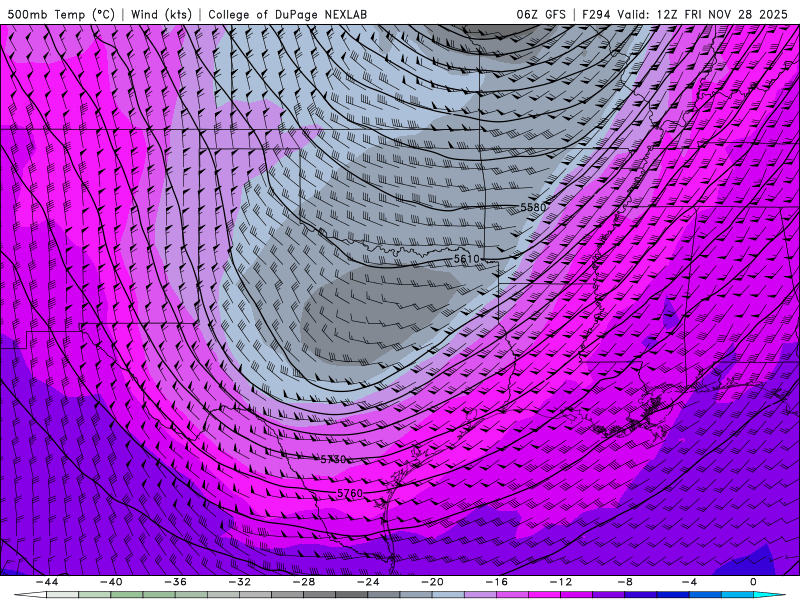800x600 pixels.
Task: Click the -8 color bar tick label
Action: tap(626, 582)
